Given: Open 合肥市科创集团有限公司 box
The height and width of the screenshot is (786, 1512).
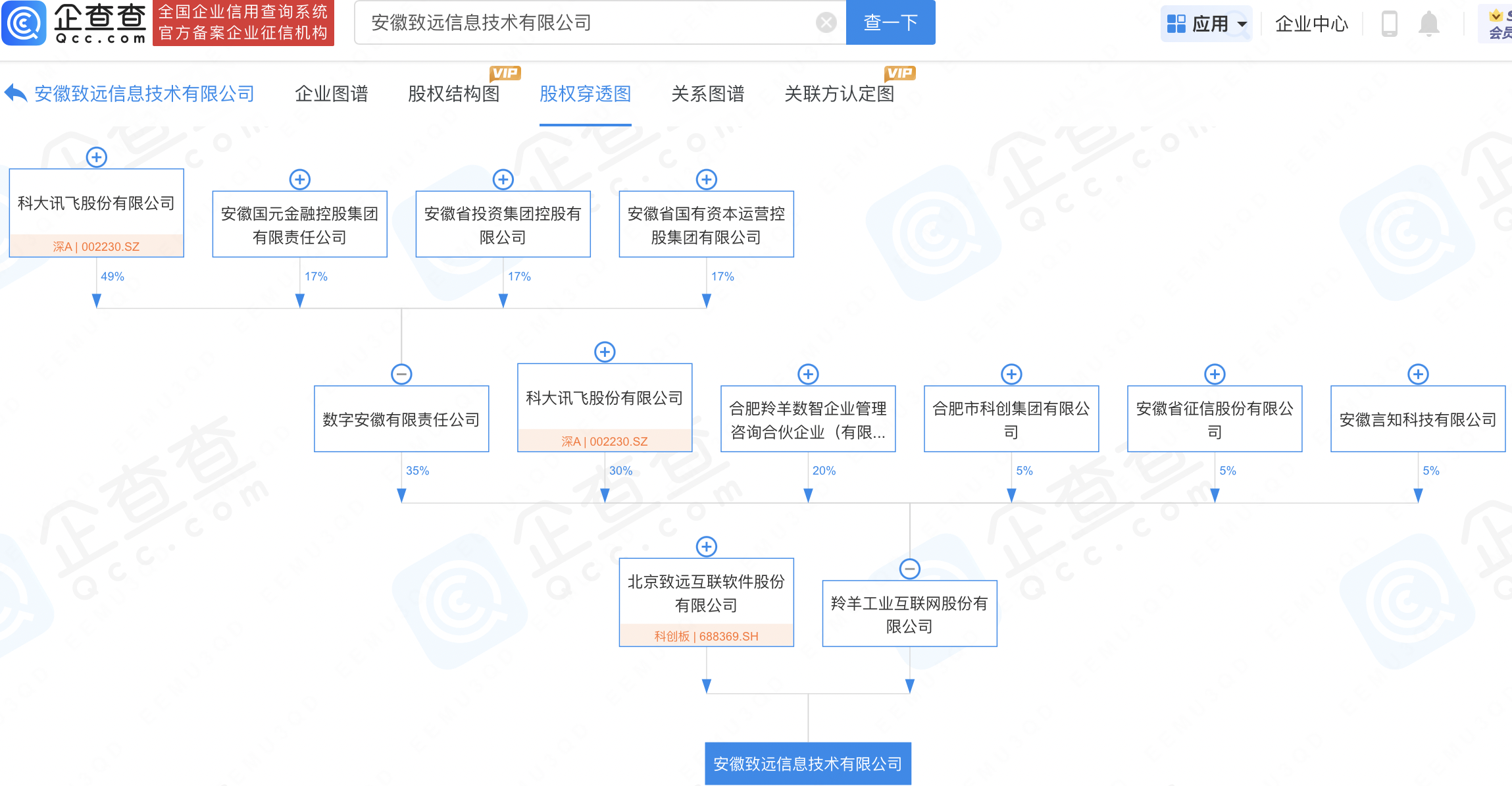Looking at the screenshot, I should point(1011,419).
